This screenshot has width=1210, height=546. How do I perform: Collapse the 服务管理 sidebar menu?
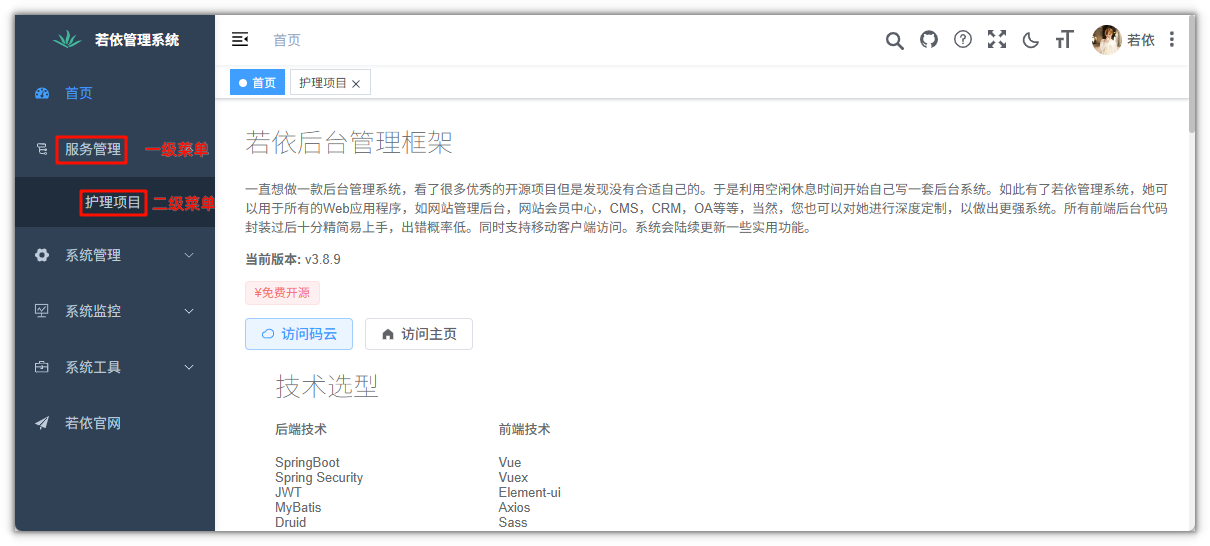click(x=115, y=149)
